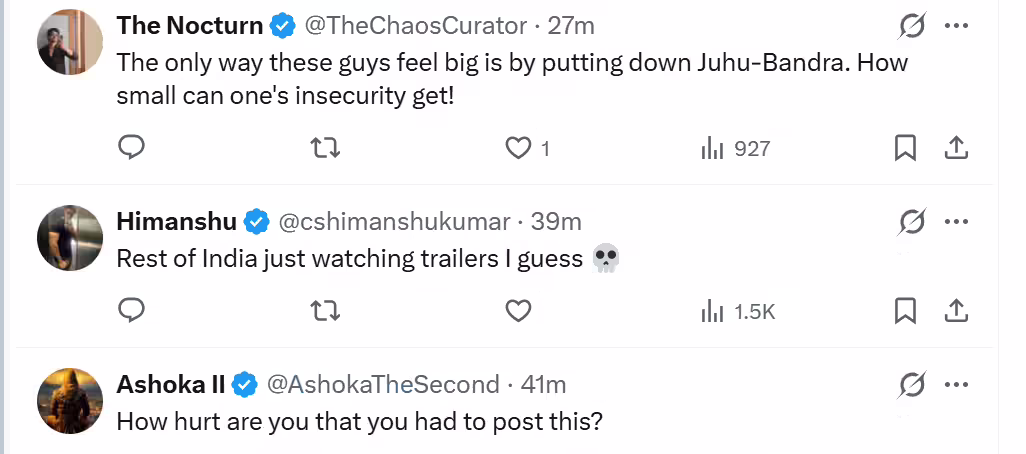Bookmark The Nocturn's tweet

[x=905, y=148]
